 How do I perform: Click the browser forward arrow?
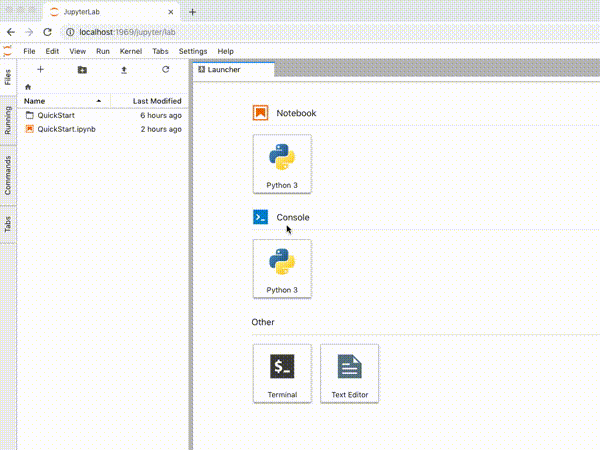point(29,32)
